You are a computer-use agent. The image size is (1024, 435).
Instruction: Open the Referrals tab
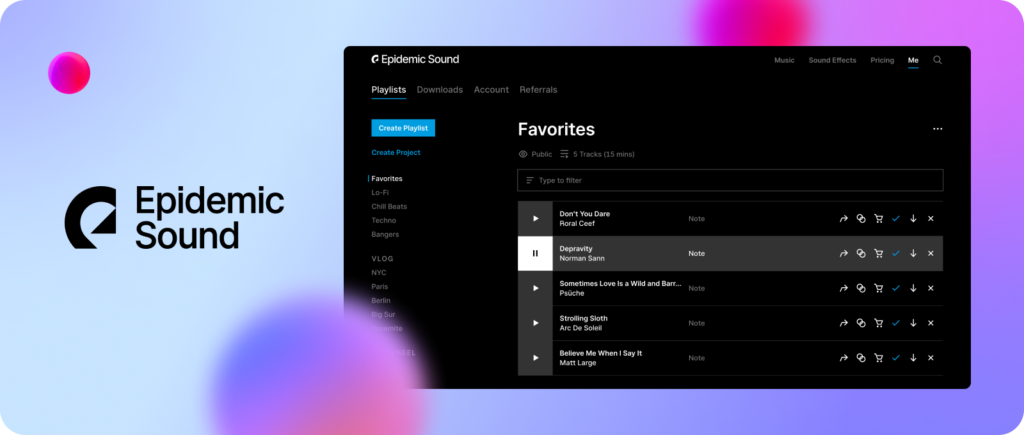pos(538,90)
